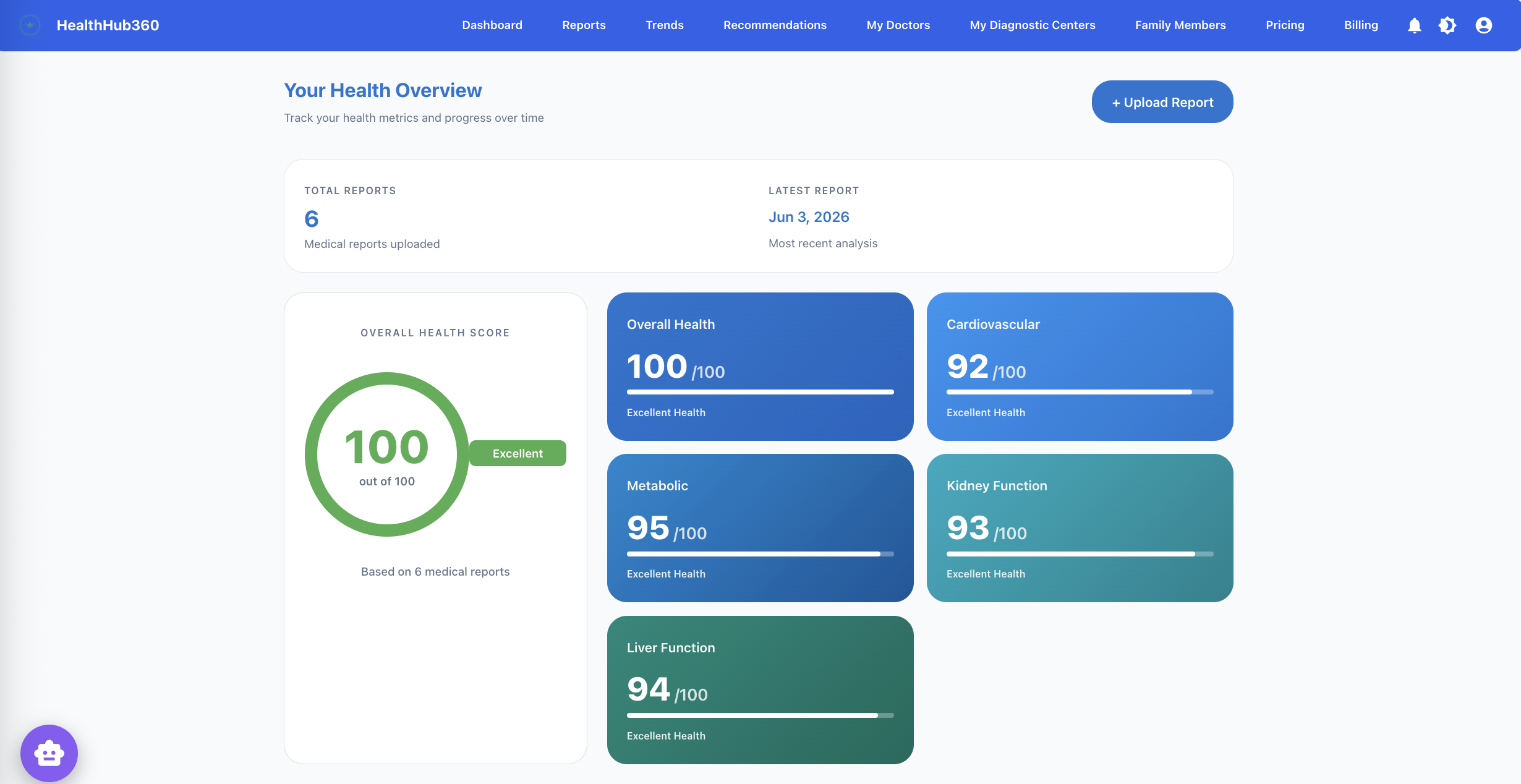Viewport: 1521px width, 784px height.
Task: Open the Billing page
Action: (1361, 25)
